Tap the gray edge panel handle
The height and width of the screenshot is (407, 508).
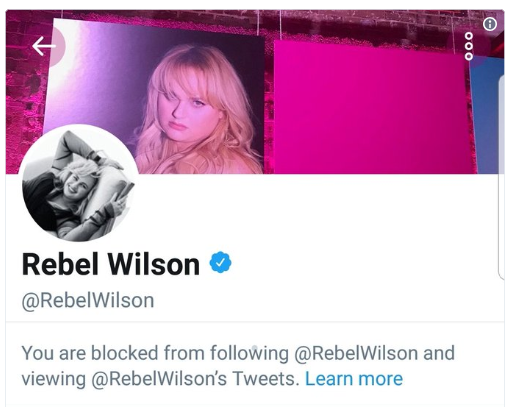click(503, 177)
